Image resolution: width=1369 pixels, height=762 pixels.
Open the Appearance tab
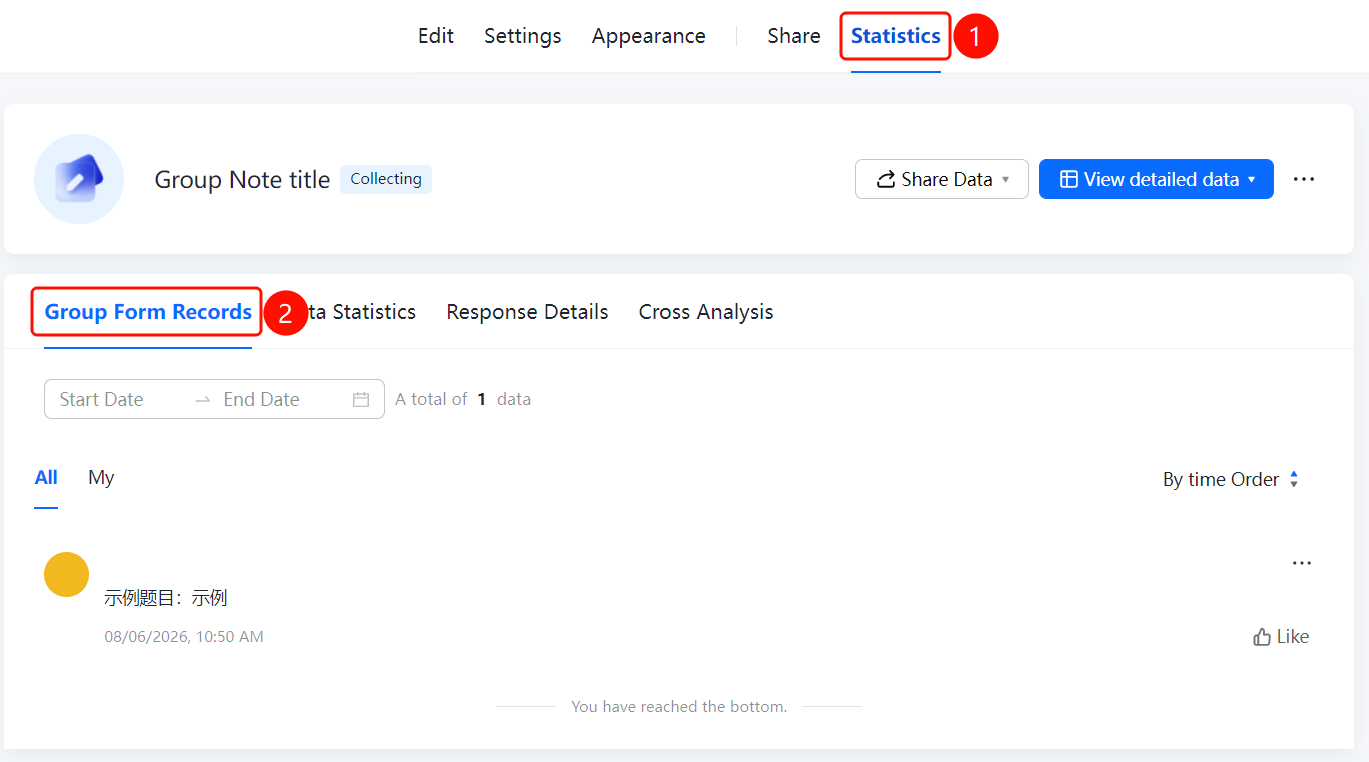(649, 36)
